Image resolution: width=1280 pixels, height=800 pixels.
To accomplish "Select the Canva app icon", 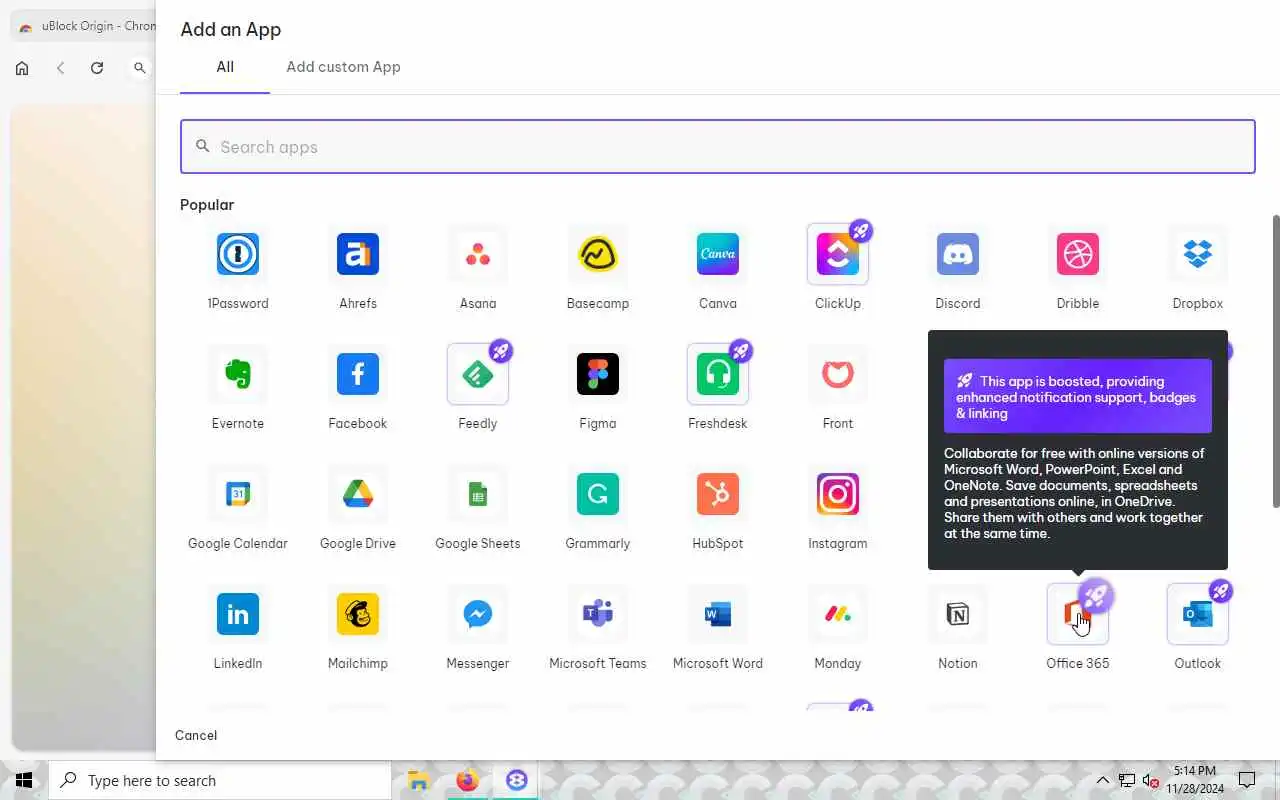I will point(718,254).
